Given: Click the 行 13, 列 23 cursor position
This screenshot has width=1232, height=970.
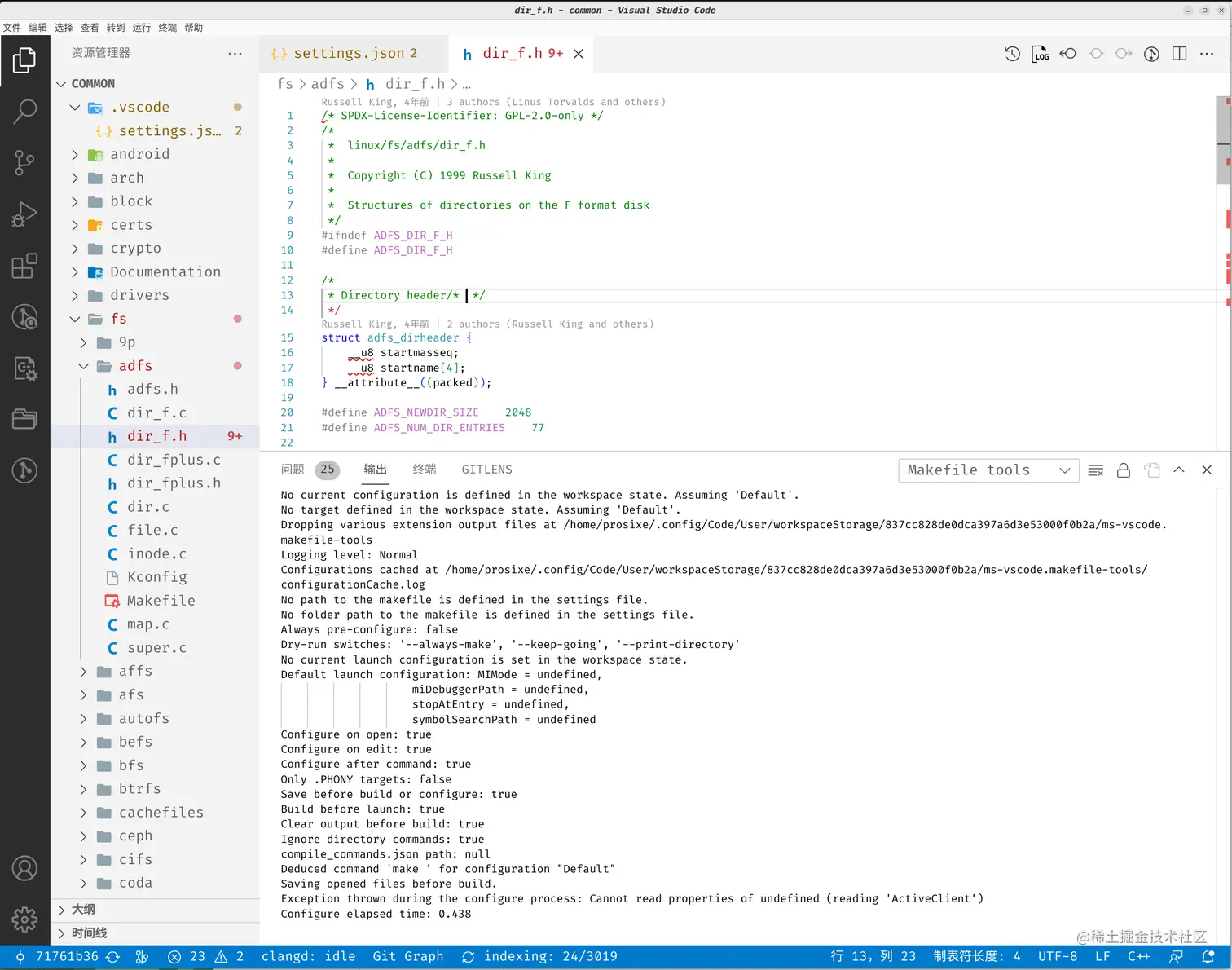Looking at the screenshot, I should pyautogui.click(x=873, y=957).
